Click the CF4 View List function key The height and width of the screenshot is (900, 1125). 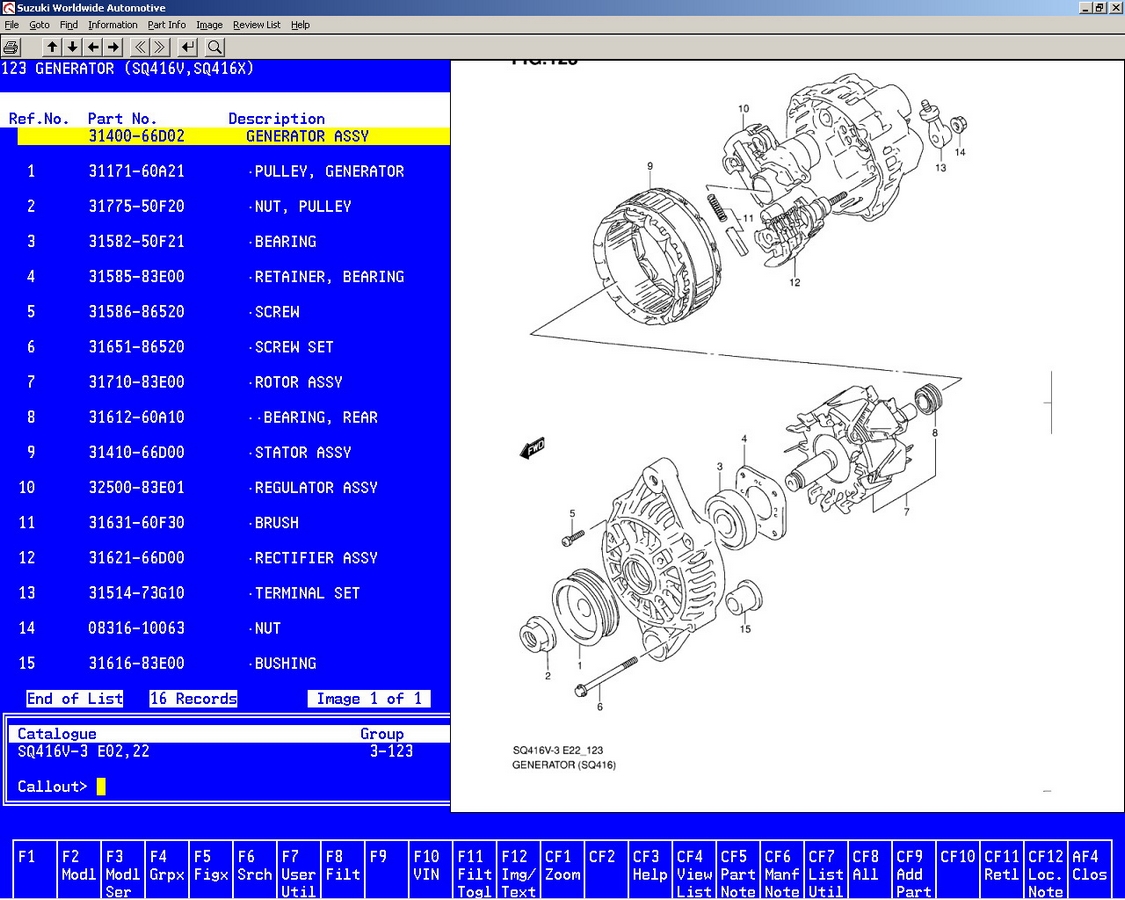coord(693,869)
